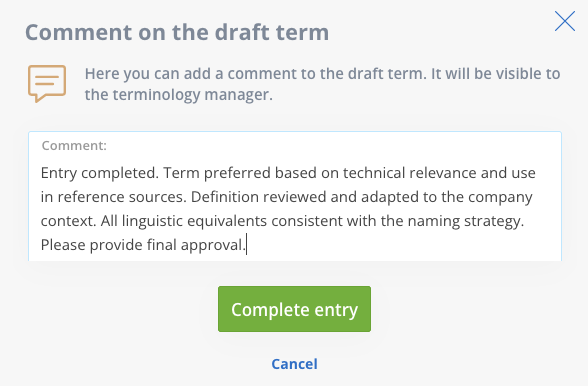The width and height of the screenshot is (588, 386).
Task: Click the word "adapted" in the comment
Action: pos(389,197)
